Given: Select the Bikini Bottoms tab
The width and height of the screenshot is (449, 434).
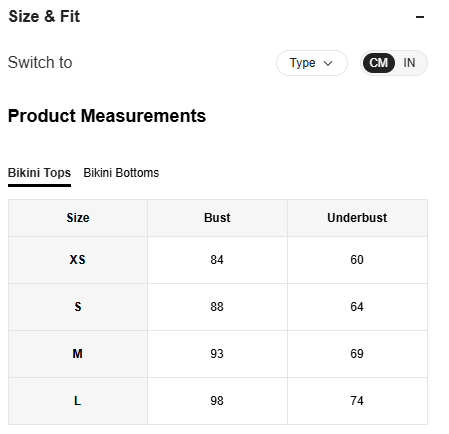Looking at the screenshot, I should click(121, 173).
